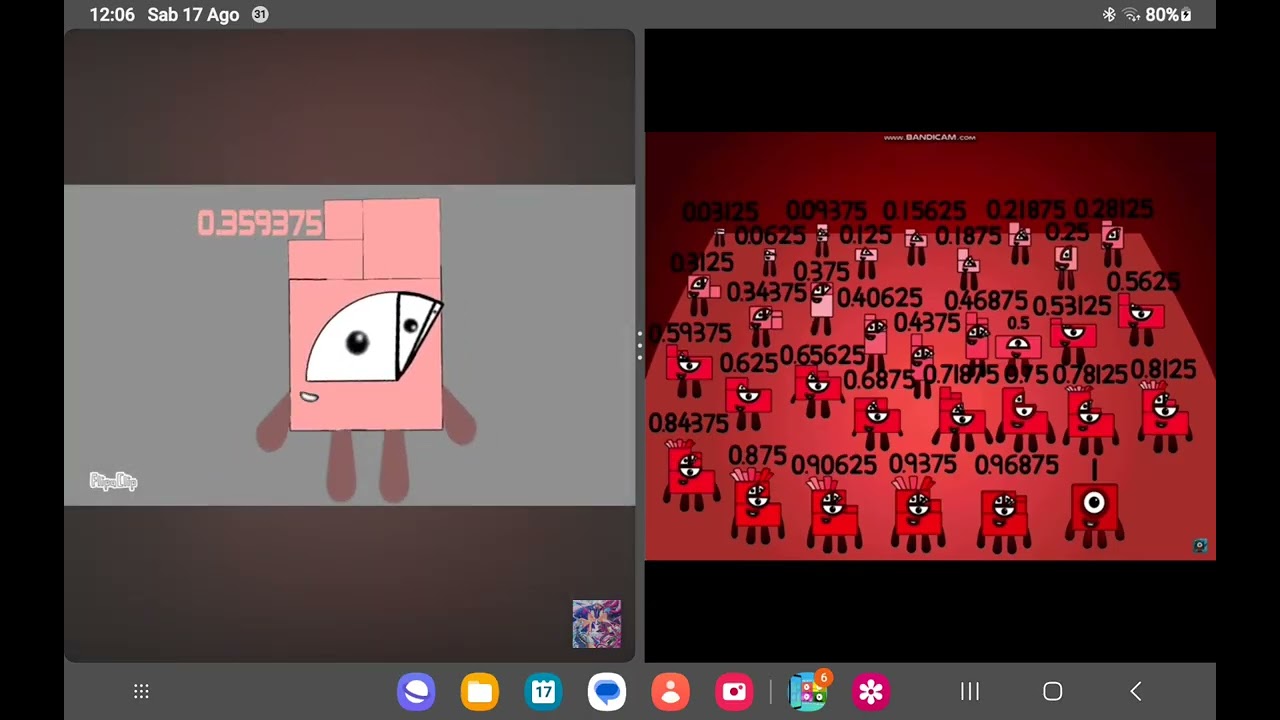Viewport: 1280px width, 720px height.
Task: Tap the 31 notification count badge
Action: pos(260,15)
